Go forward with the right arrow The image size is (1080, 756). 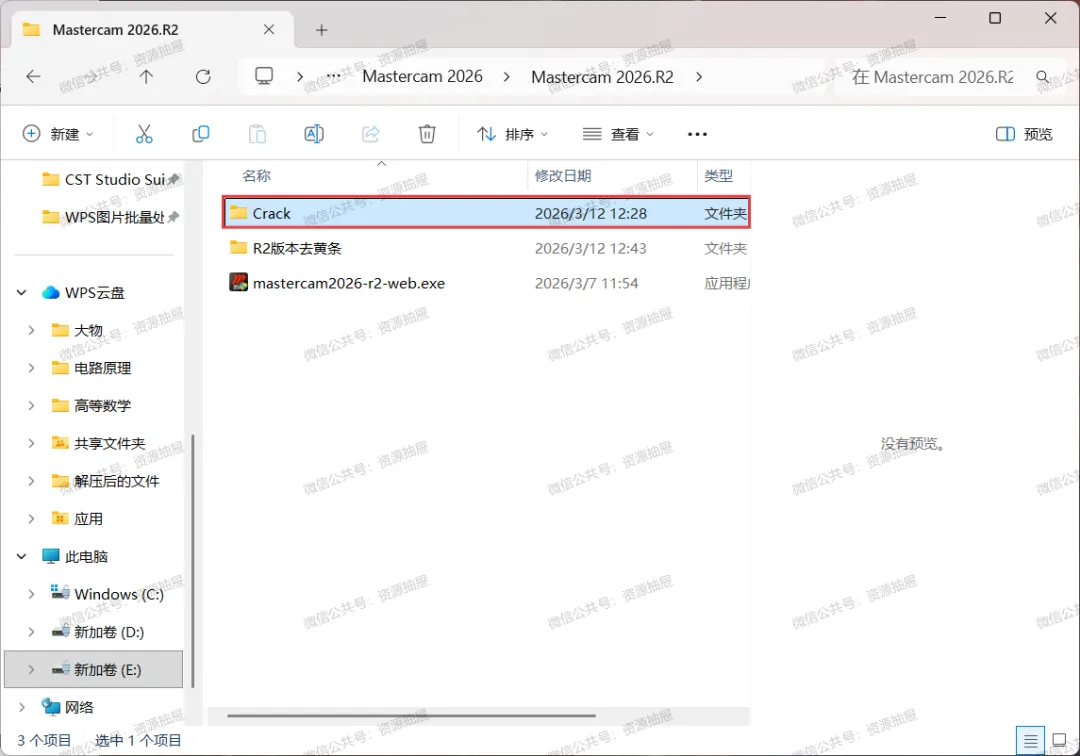[90, 76]
